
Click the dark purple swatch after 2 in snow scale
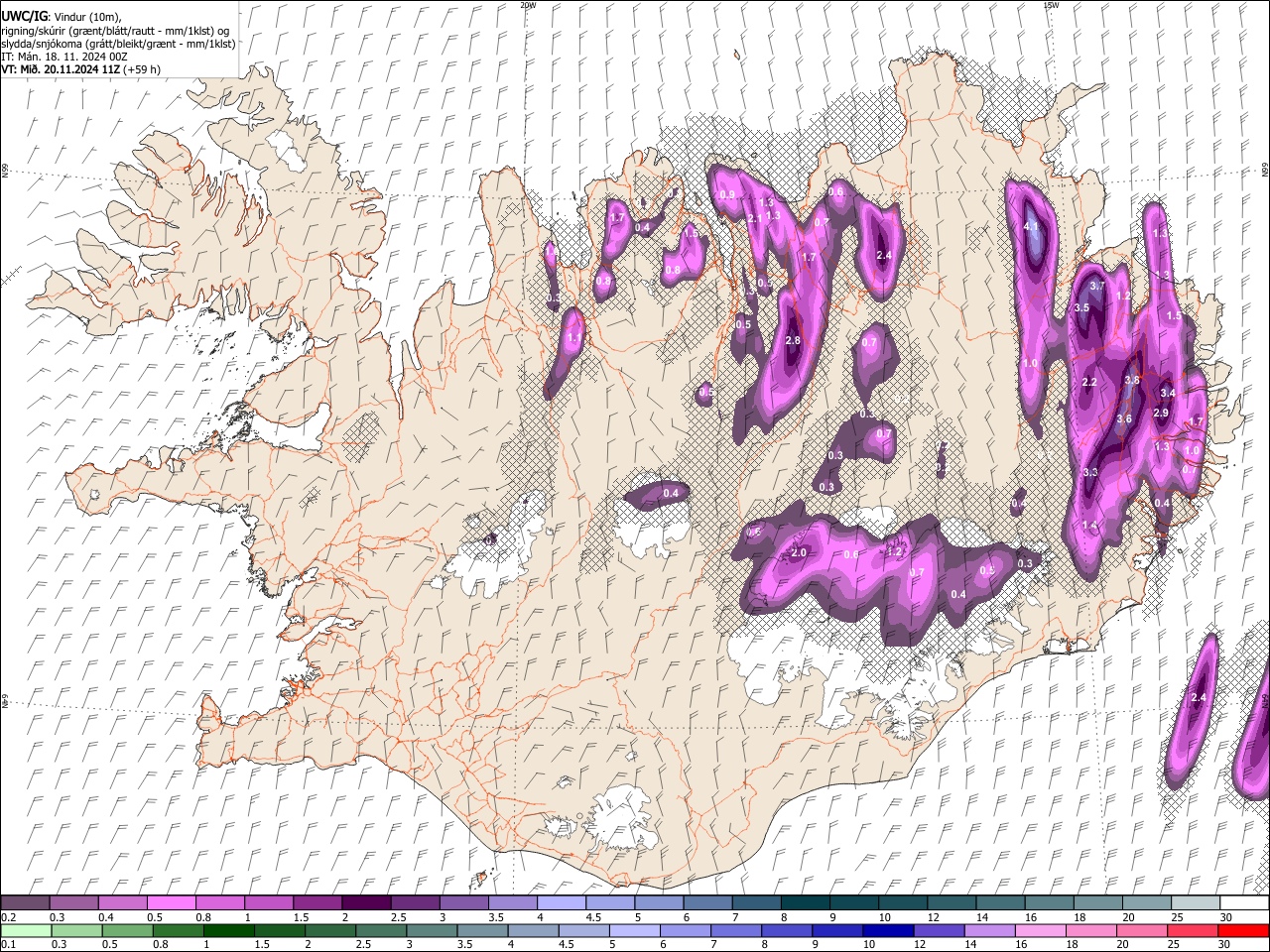click(365, 903)
